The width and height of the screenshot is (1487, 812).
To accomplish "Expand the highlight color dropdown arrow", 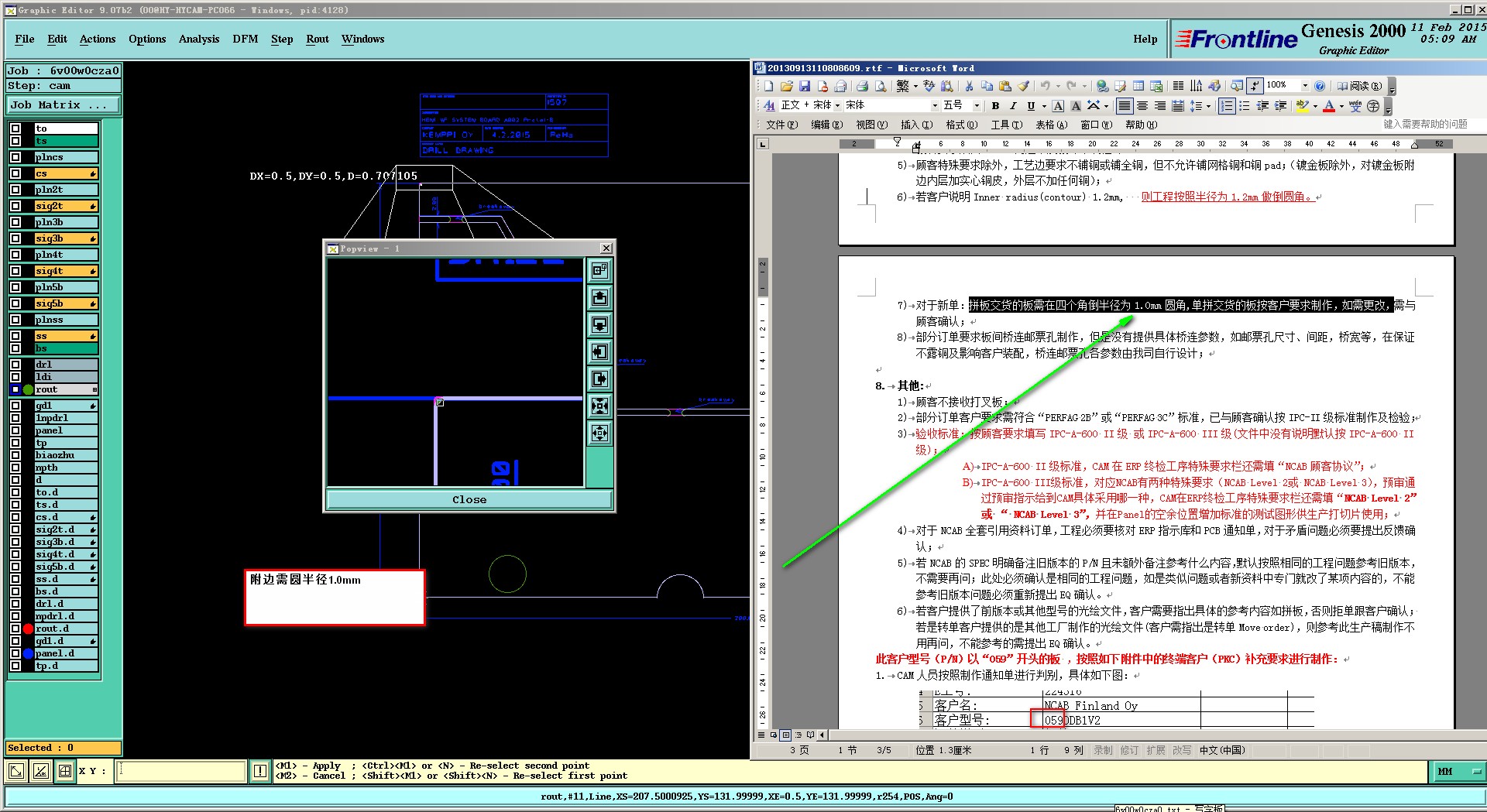I will tap(1314, 106).
